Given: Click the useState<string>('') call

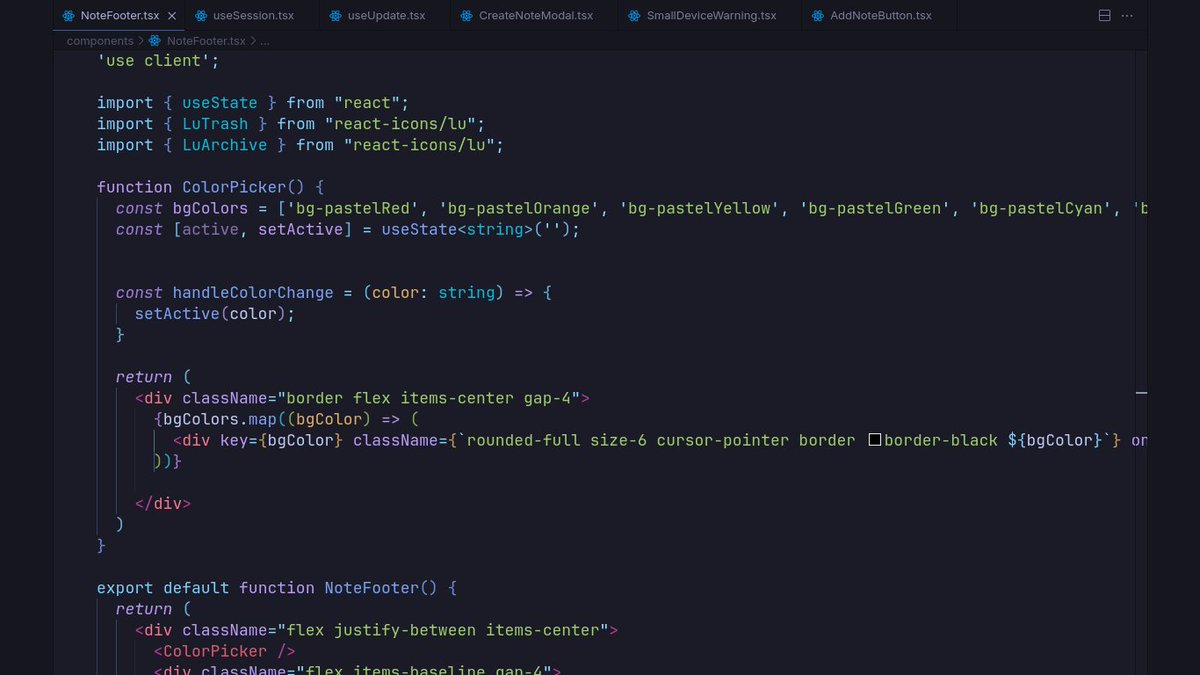Looking at the screenshot, I should pos(475,229).
